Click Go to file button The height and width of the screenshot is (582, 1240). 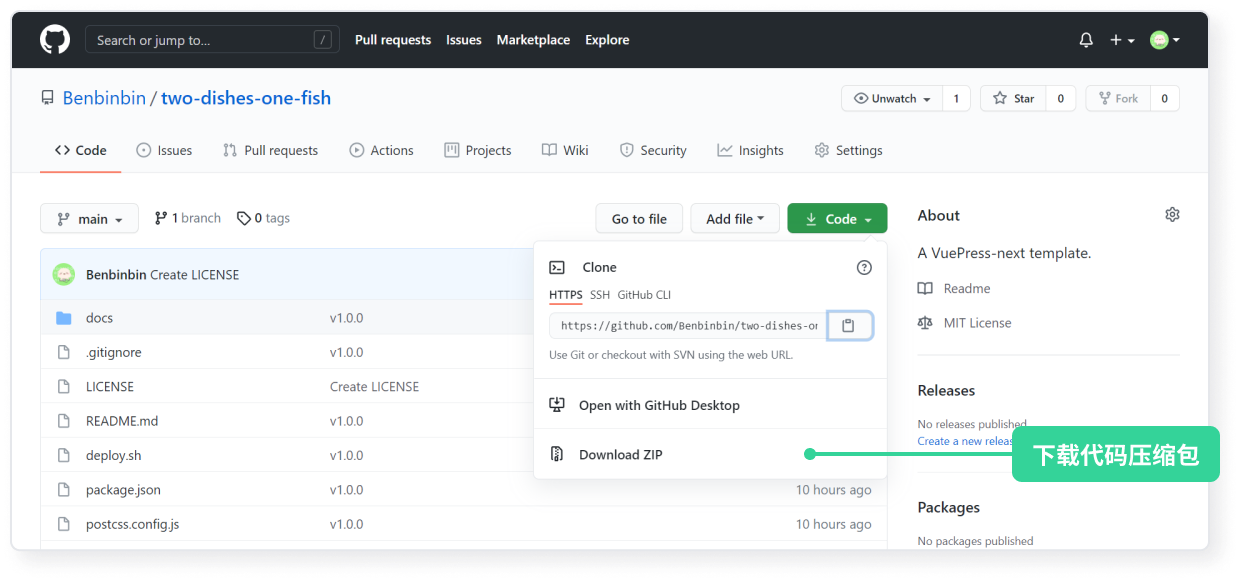(639, 219)
